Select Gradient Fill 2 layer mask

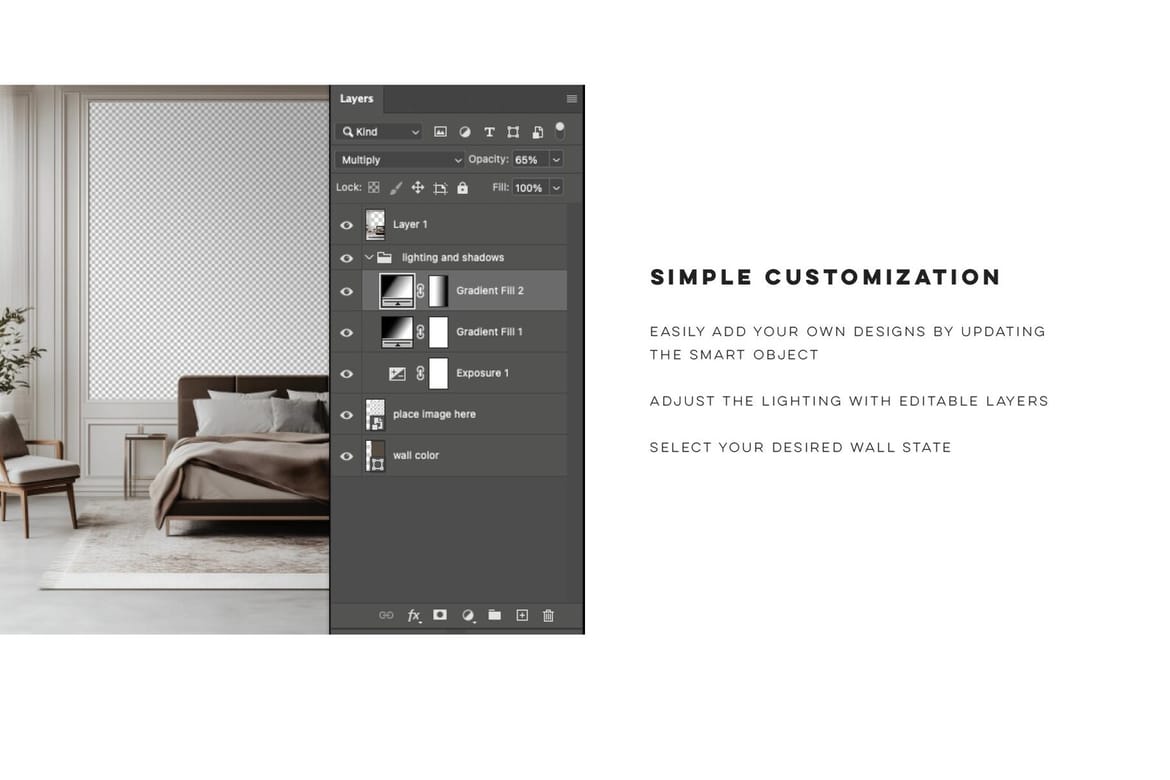click(439, 290)
